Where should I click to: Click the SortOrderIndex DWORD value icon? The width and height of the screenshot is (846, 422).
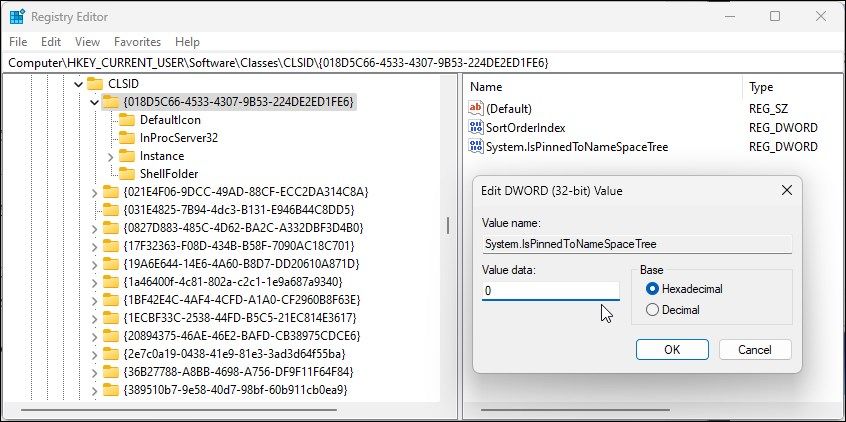click(476, 127)
